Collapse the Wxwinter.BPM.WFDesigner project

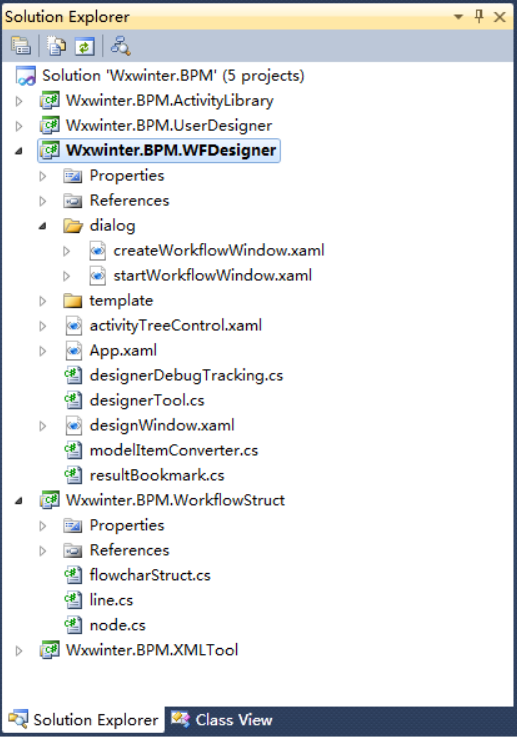click(19, 151)
